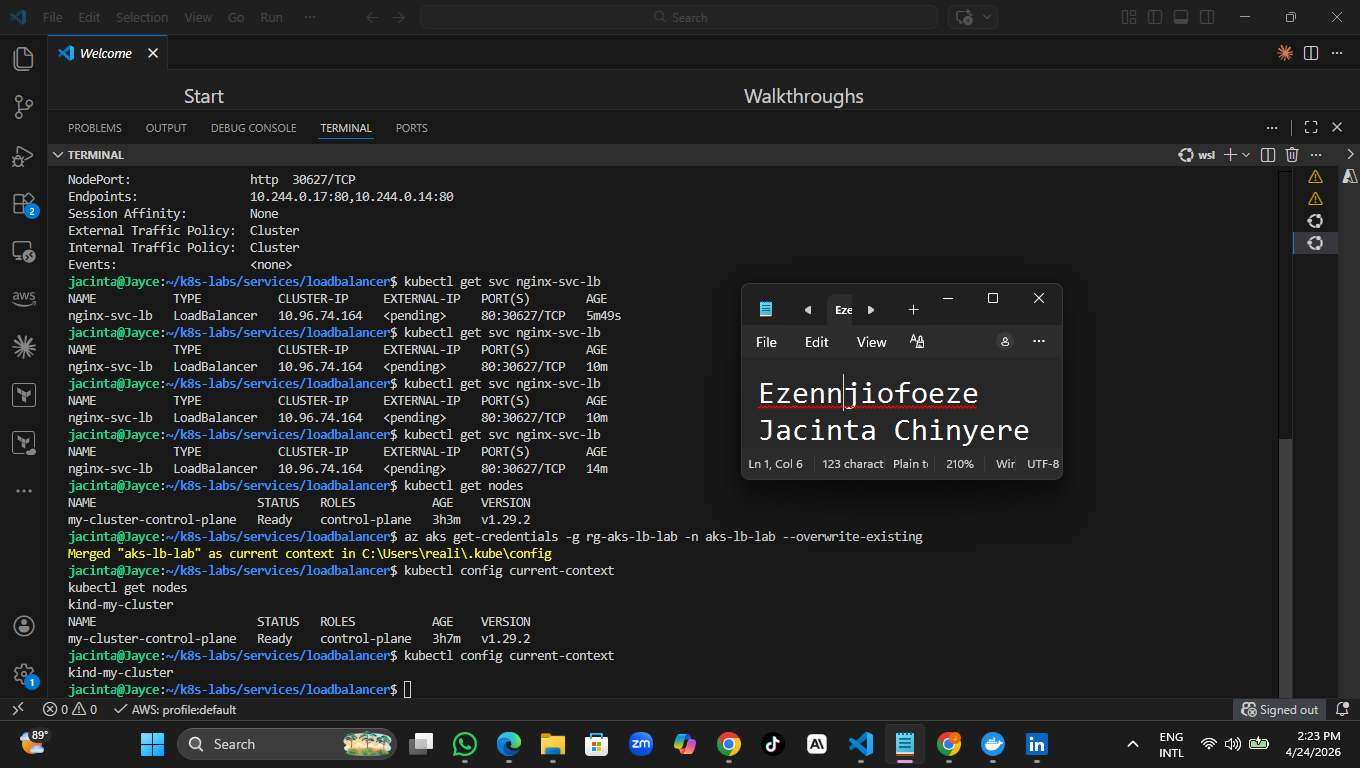Viewport: 1360px width, 768px height.
Task: Open the launch profile dropdown next to plus
Action: (1246, 155)
